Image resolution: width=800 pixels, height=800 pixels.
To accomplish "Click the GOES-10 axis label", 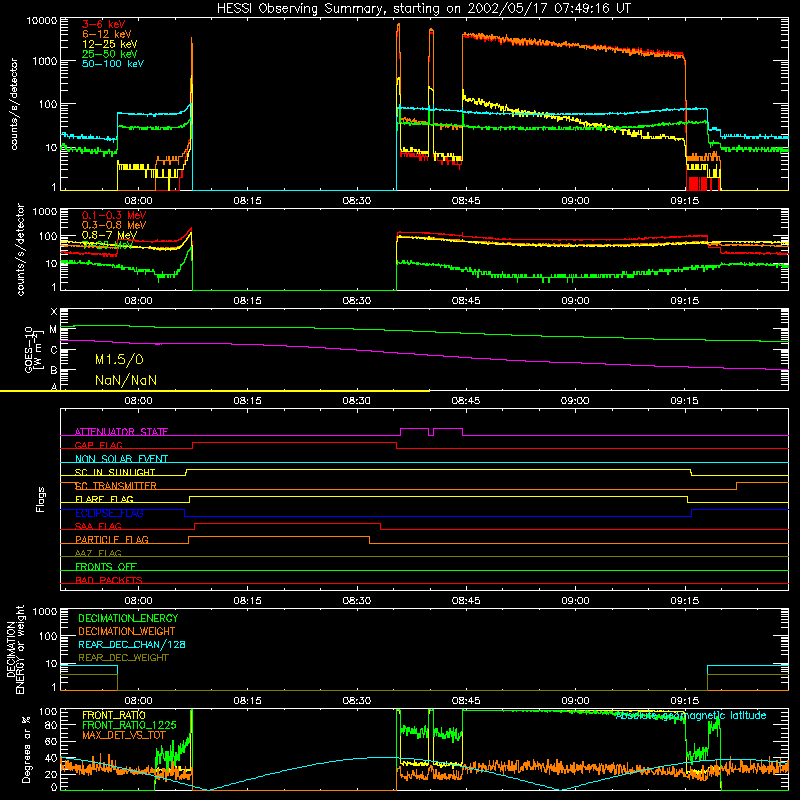I will (33, 349).
